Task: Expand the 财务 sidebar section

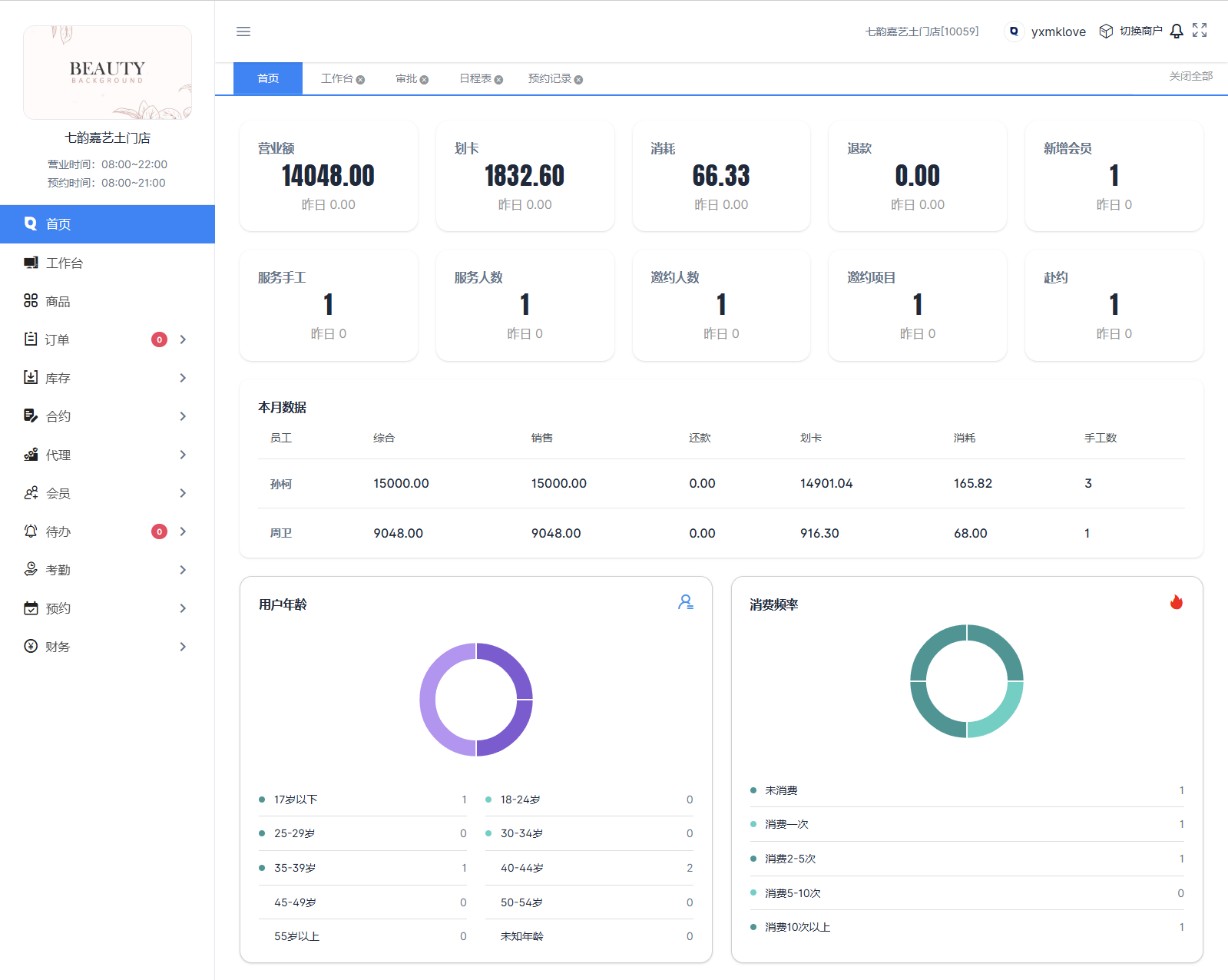Action: [x=183, y=647]
